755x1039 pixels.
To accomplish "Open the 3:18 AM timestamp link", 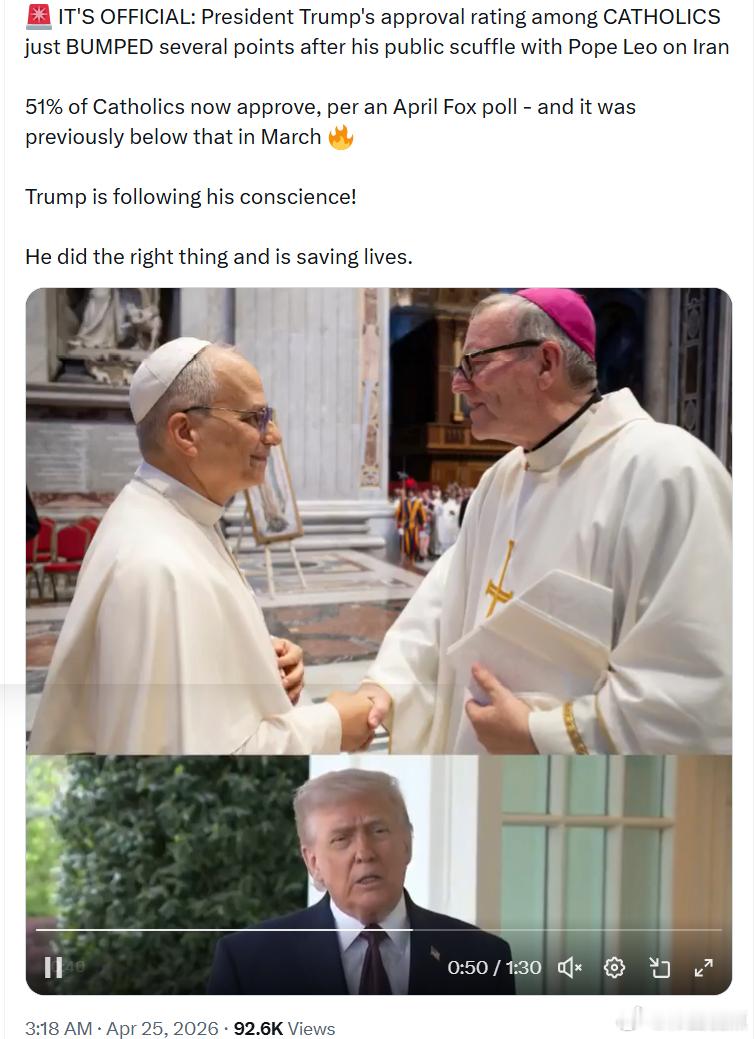I will [58, 1028].
